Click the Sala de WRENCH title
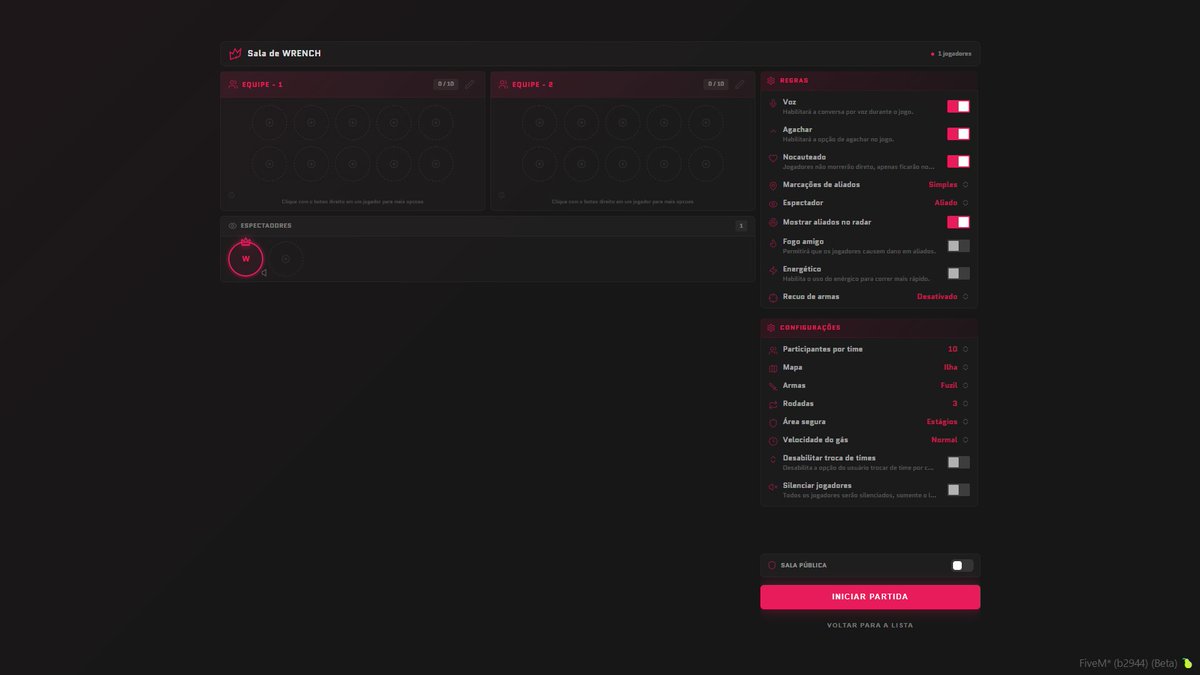Screen dimensions: 1200x675 pyautogui.click(x=284, y=53)
